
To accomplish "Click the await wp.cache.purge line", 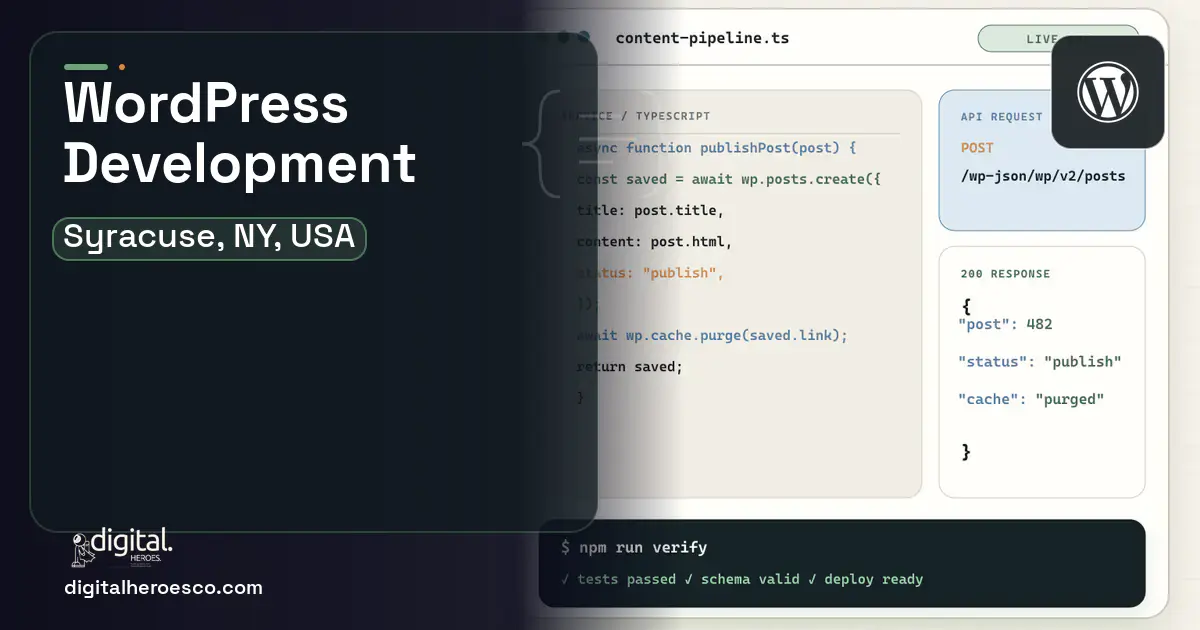I will tap(712, 335).
